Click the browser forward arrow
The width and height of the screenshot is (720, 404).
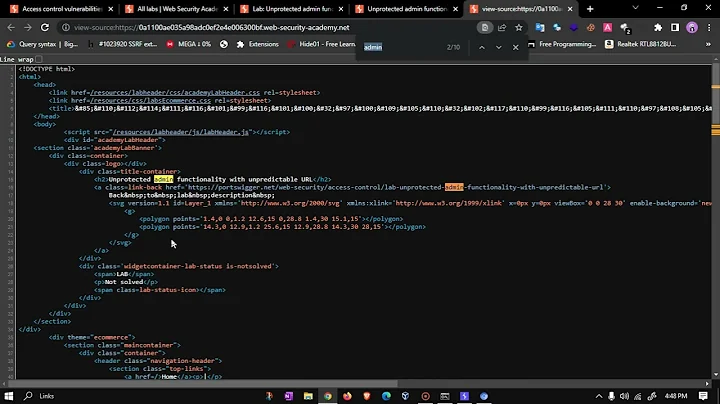(x=28, y=28)
